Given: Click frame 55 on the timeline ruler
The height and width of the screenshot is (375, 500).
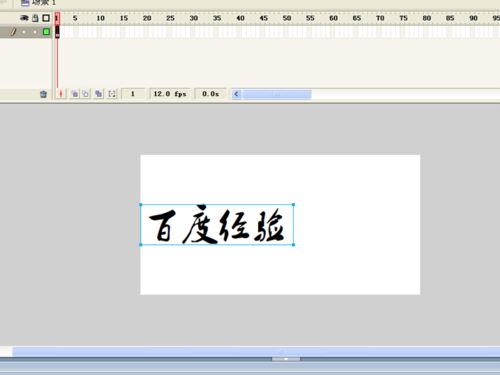Looking at the screenshot, I should (310, 18).
